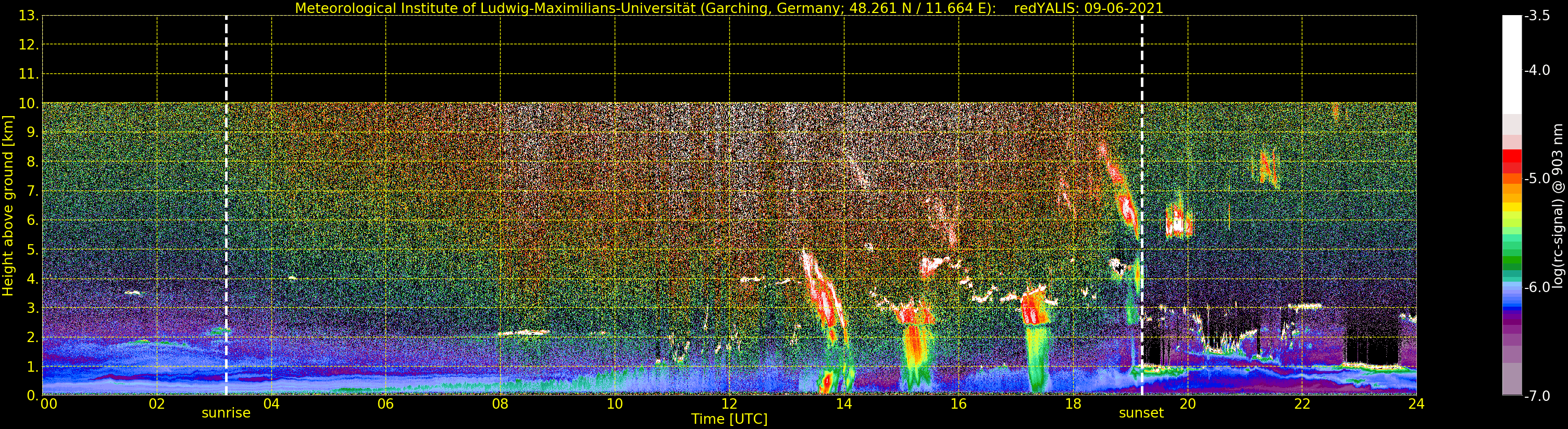1568x429 pixels.
Task: Click the plot title mentioning redYALIS 09-06-2021
Action: (729, 8)
